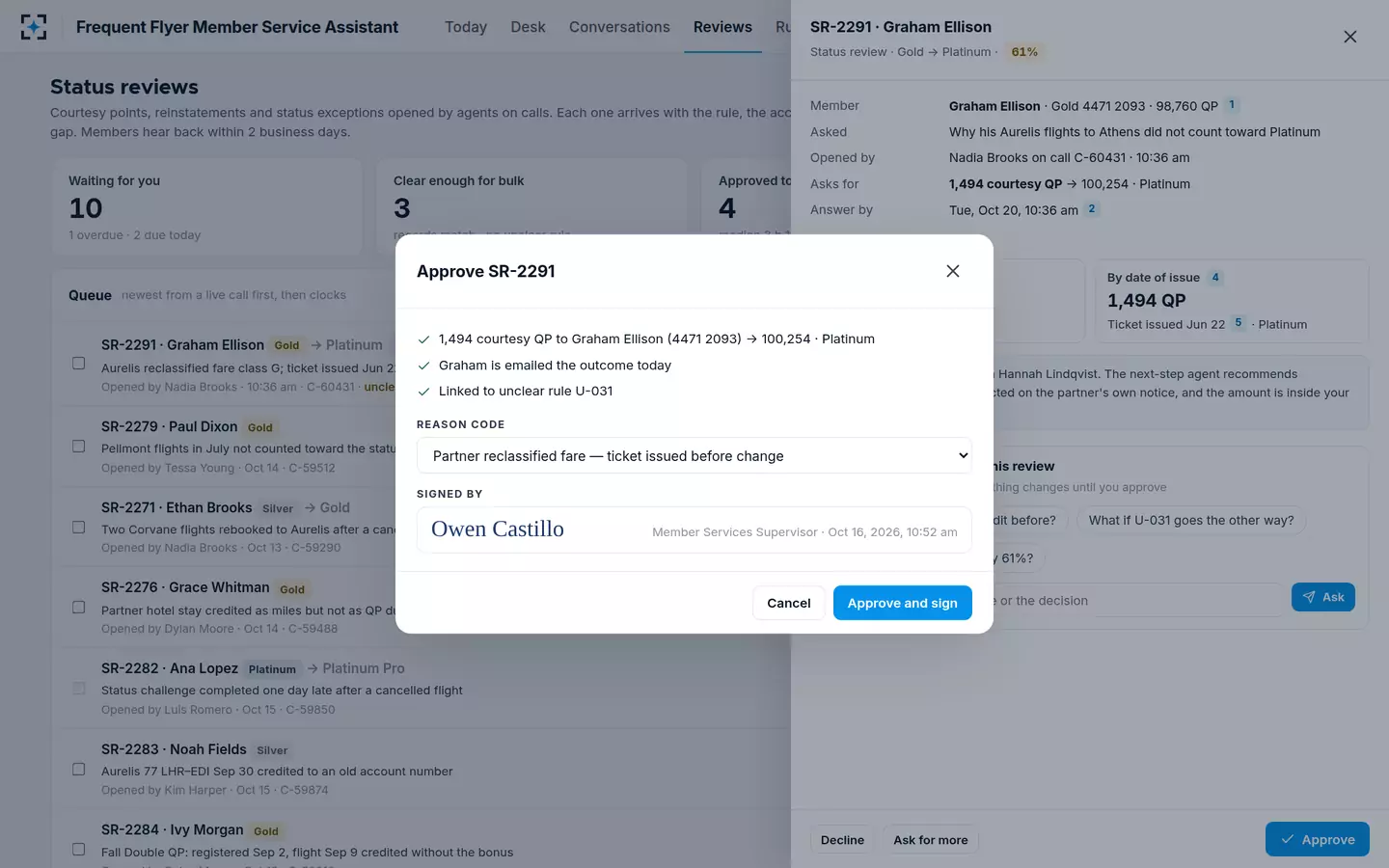Select the checkbox for SR-2291 Graham Ellison
1389x868 pixels.
pos(79,364)
